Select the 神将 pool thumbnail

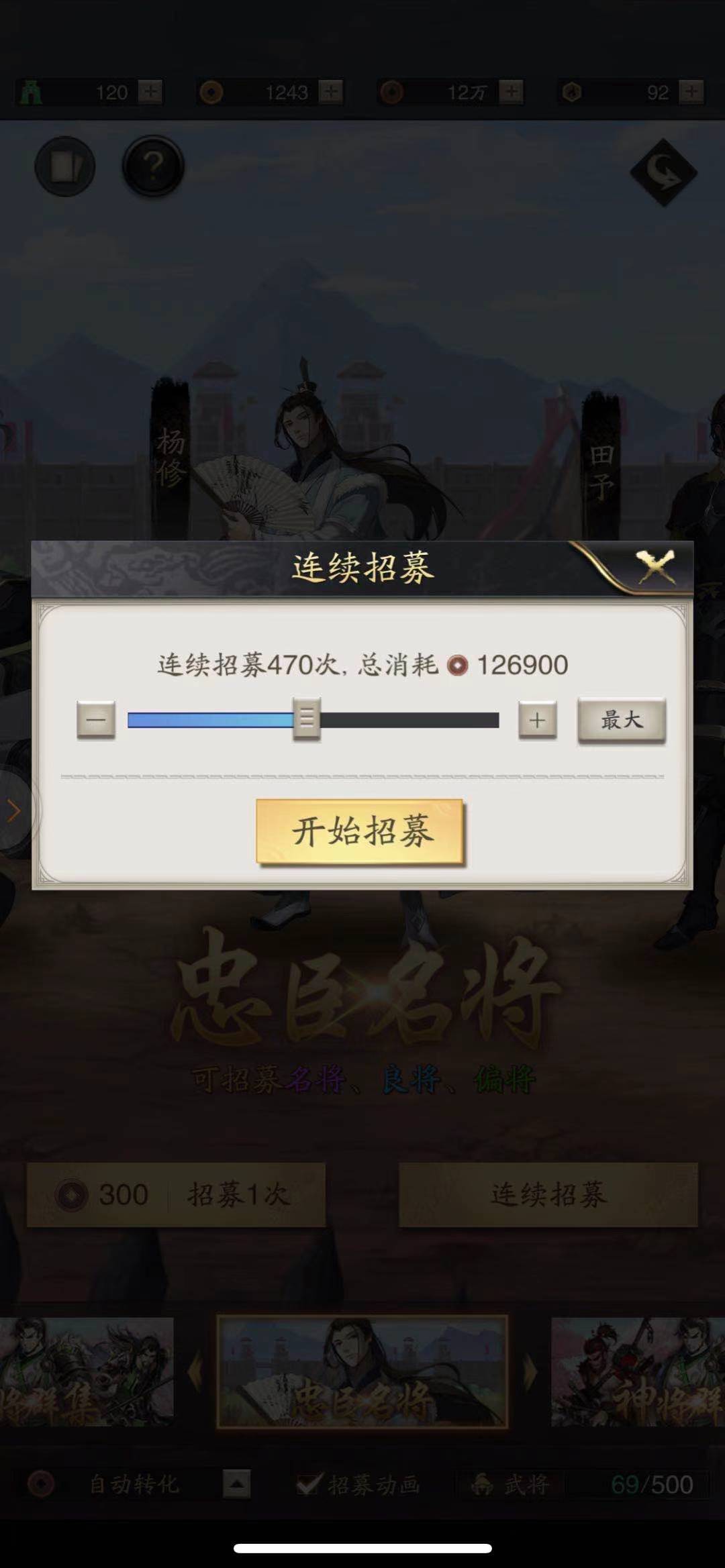click(x=638, y=1371)
